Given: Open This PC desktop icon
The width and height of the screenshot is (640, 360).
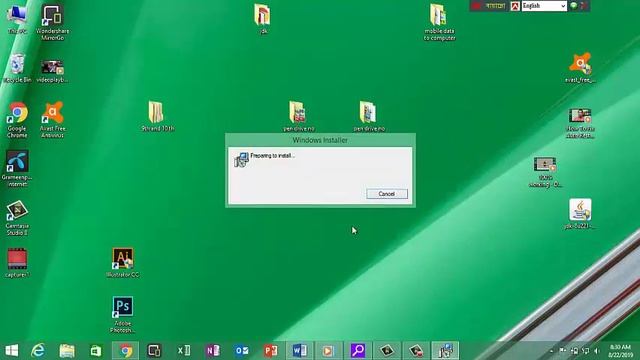Looking at the screenshot, I should [x=17, y=19].
